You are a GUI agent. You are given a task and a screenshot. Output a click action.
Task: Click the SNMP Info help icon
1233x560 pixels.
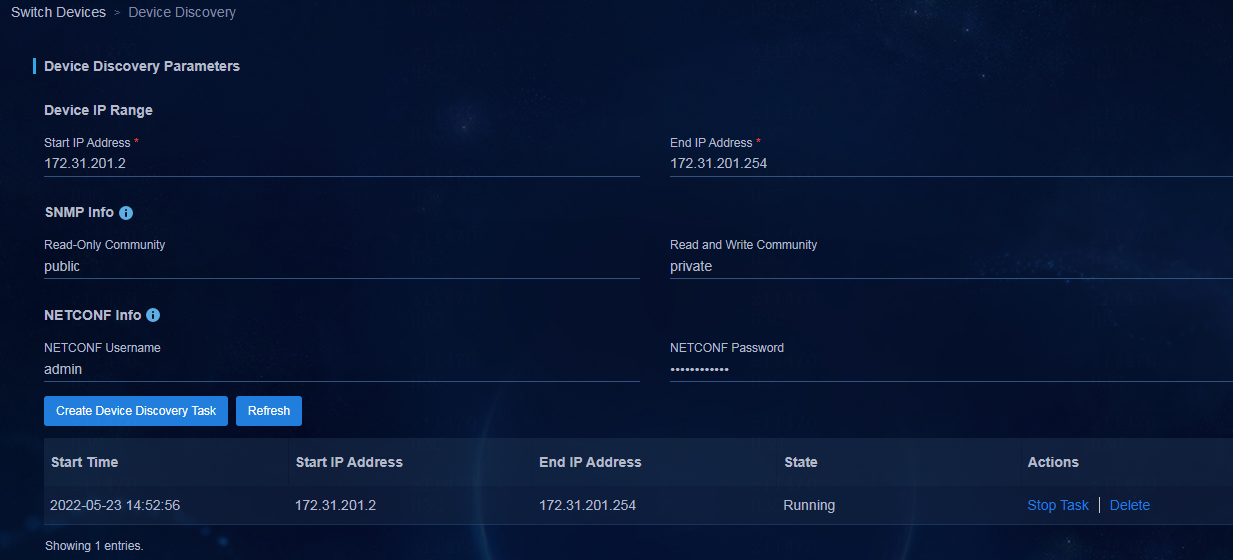[126, 213]
